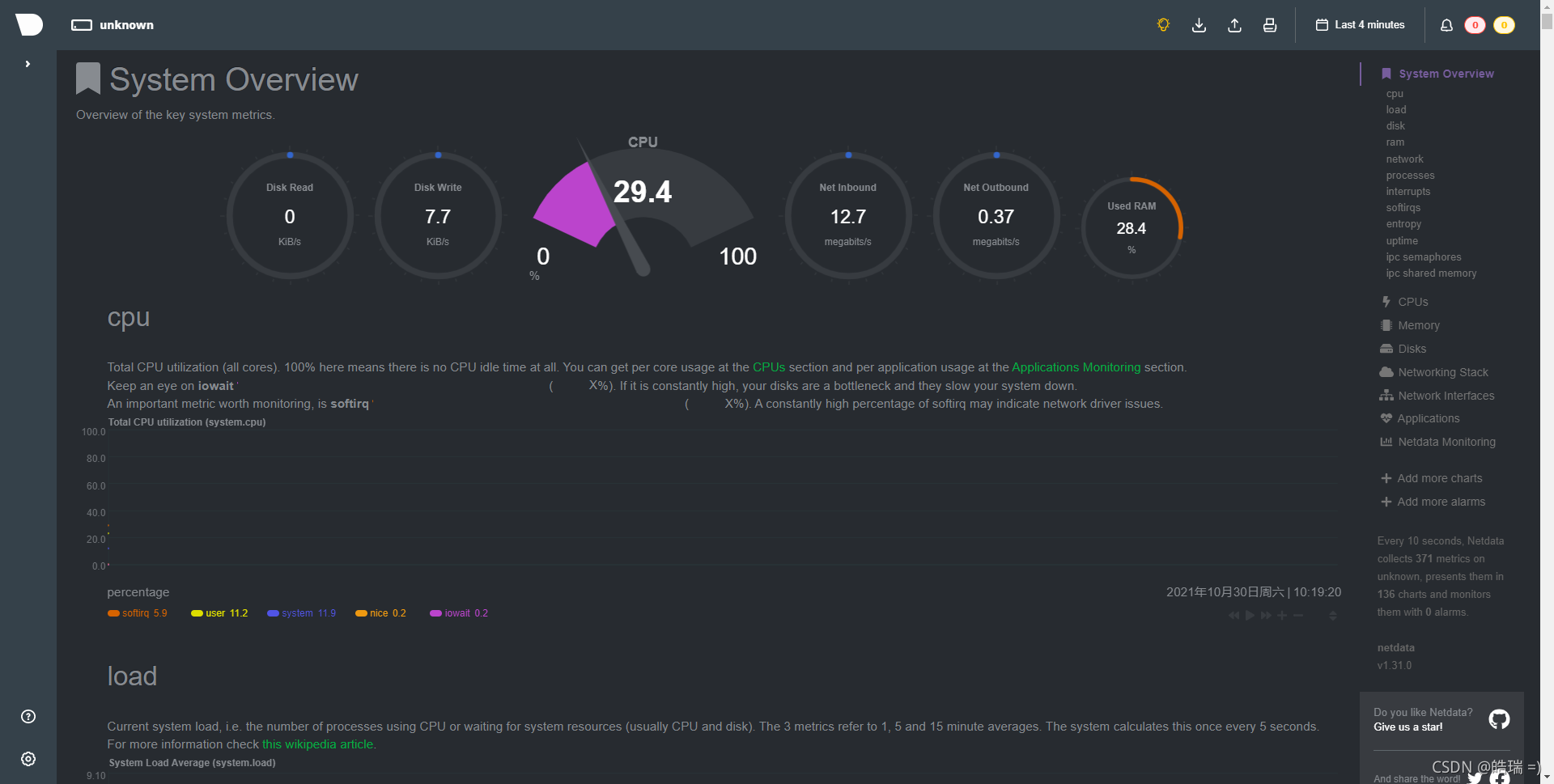Viewport: 1554px width, 784px height.
Task: Click the Netdata logo icon
Action: (x=28, y=24)
